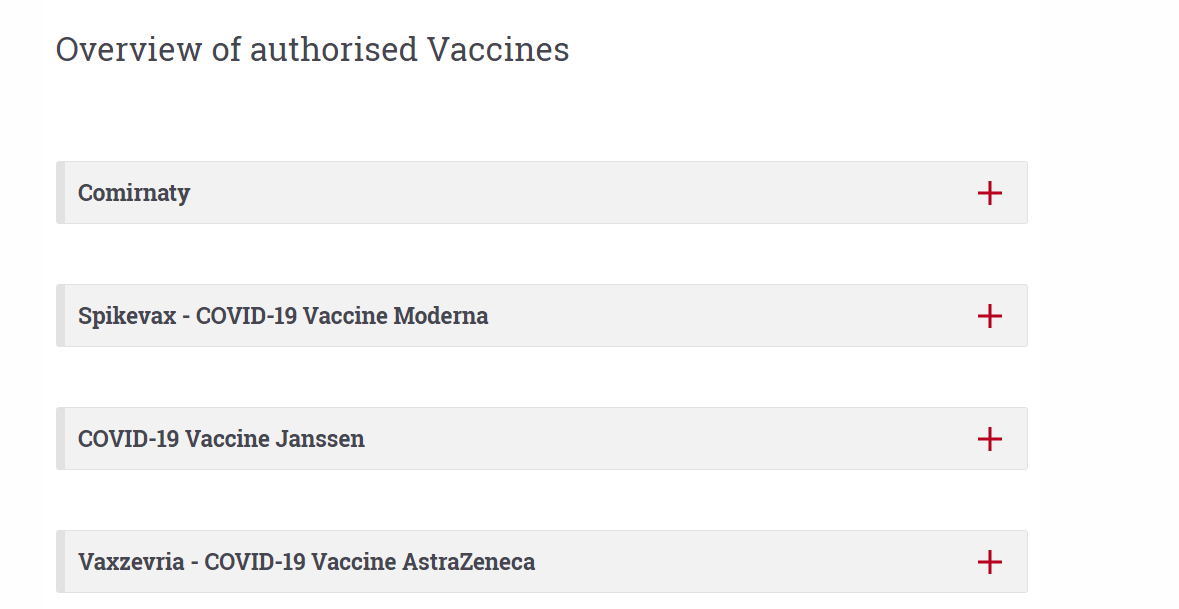The image size is (1179, 609).
Task: Open the COVID-19 Vaccine Janssen accordion panel
Action: 540,439
